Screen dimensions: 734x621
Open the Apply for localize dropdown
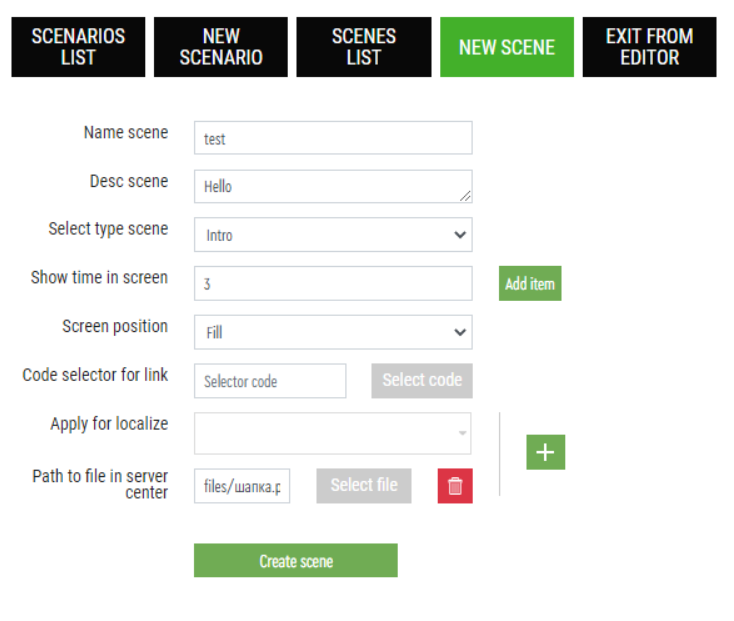tap(333, 433)
